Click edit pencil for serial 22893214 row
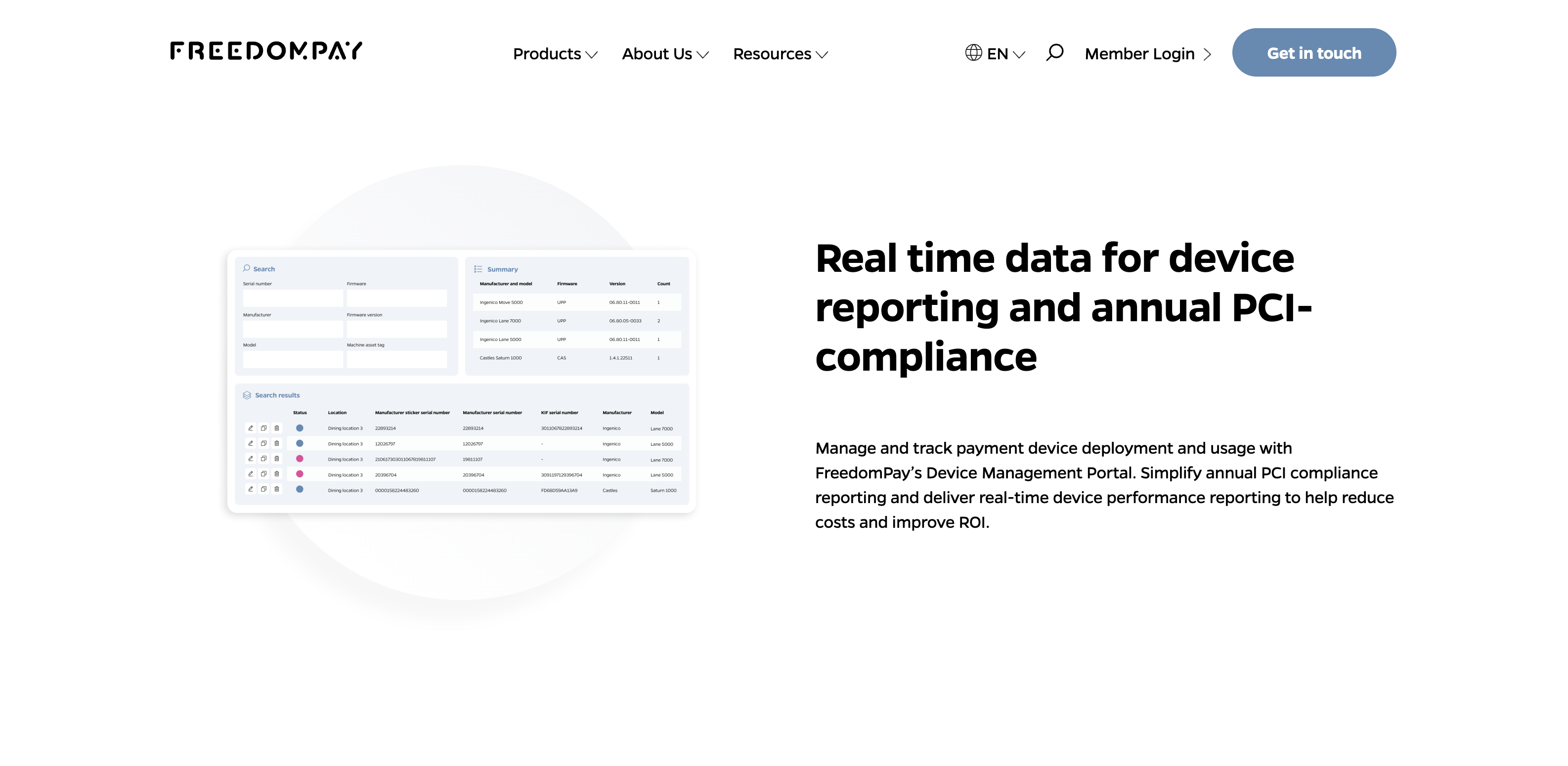 [250, 428]
